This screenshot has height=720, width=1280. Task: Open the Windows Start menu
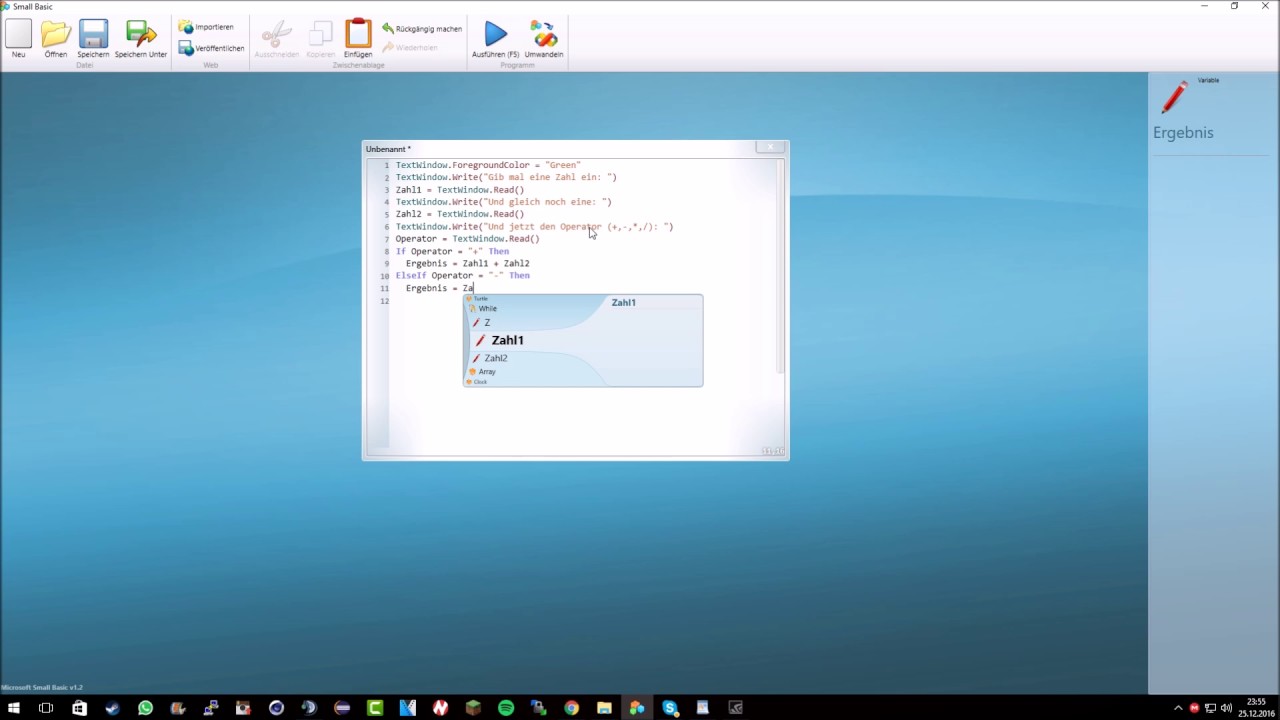coord(14,708)
